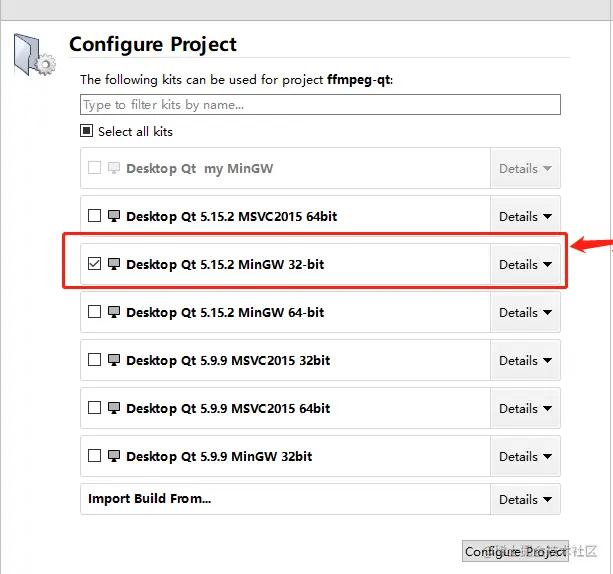Click the Configure Project button
613x574 pixels.
coord(515,551)
